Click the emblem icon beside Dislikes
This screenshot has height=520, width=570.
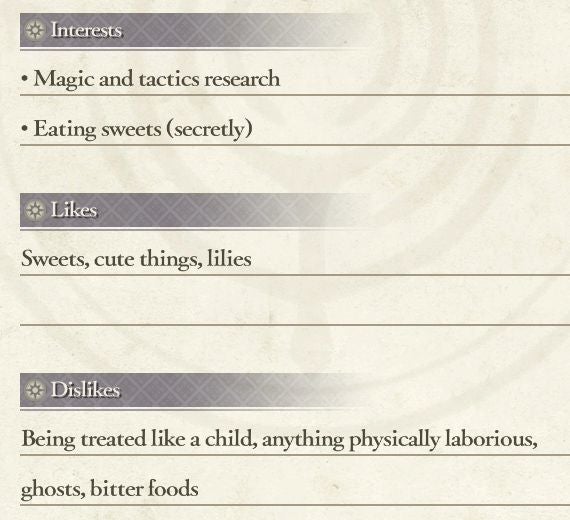coord(35,390)
